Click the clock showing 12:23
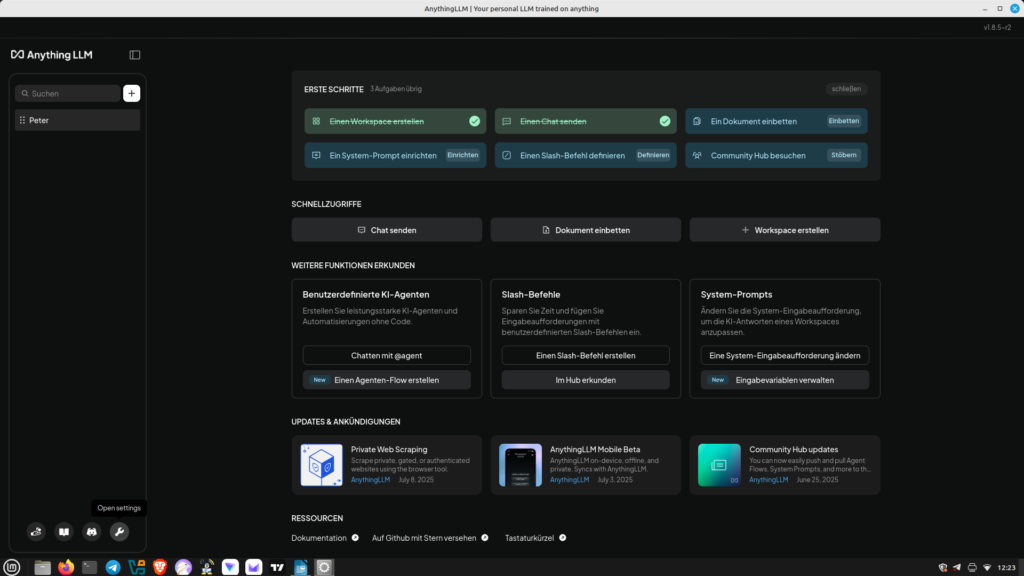This screenshot has width=1024, height=576. (x=1006, y=568)
